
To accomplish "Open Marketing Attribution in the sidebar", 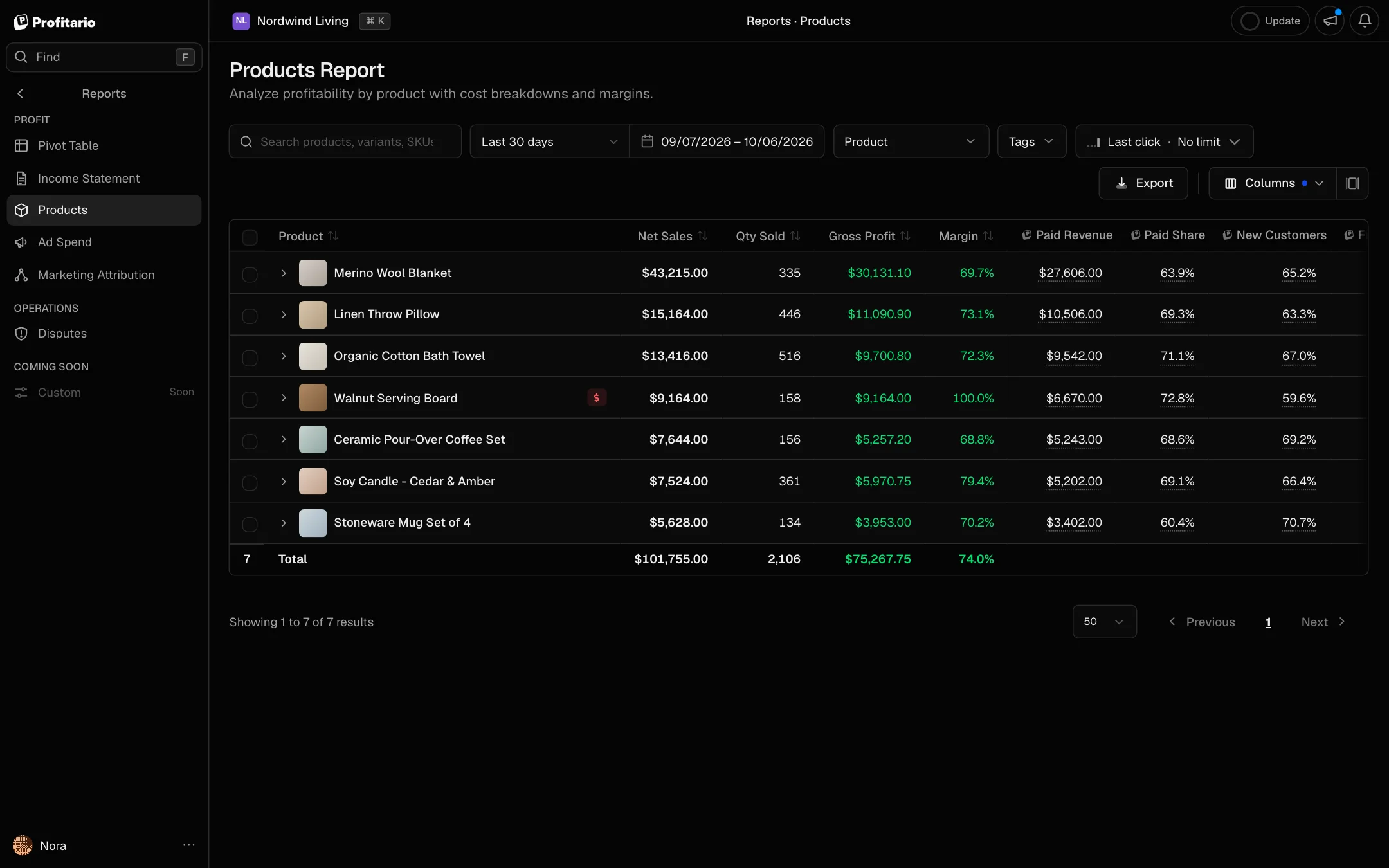I will pos(104,275).
